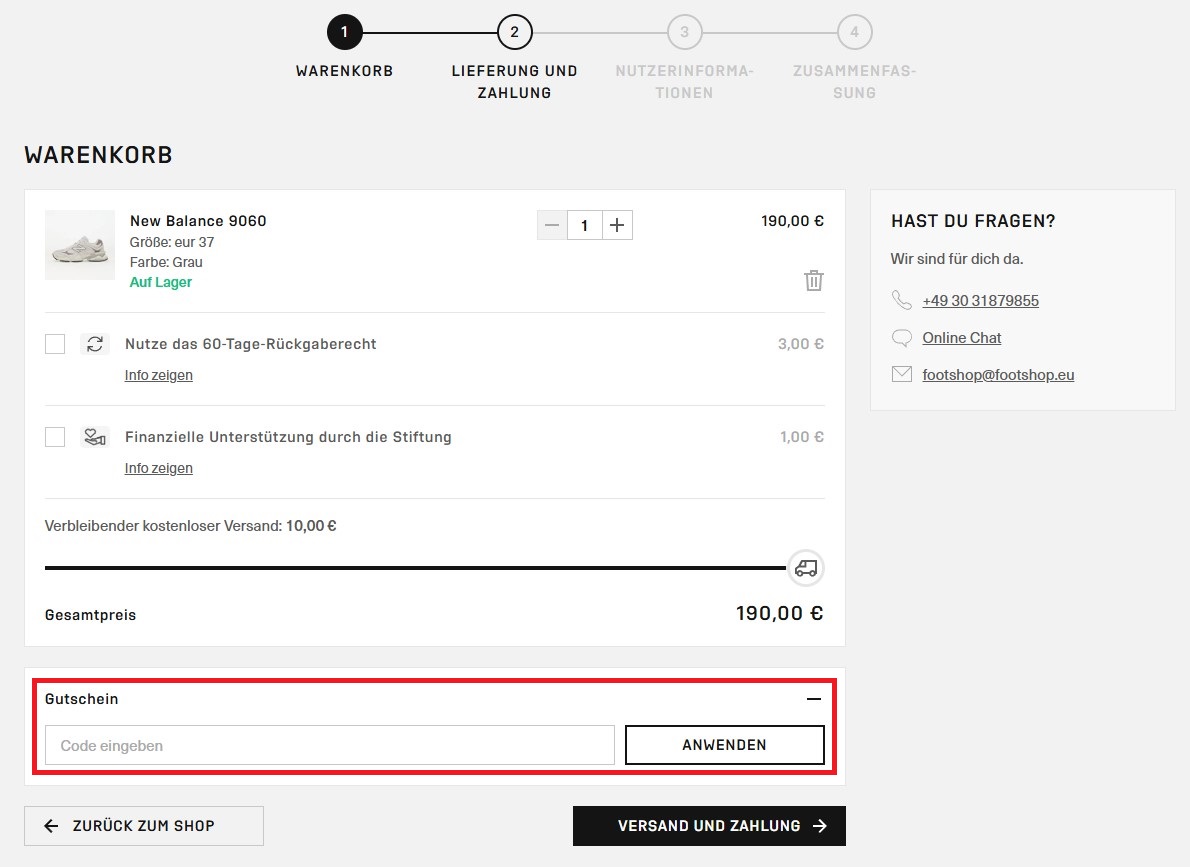Click Lieferung und Zahlung step label

point(515,82)
